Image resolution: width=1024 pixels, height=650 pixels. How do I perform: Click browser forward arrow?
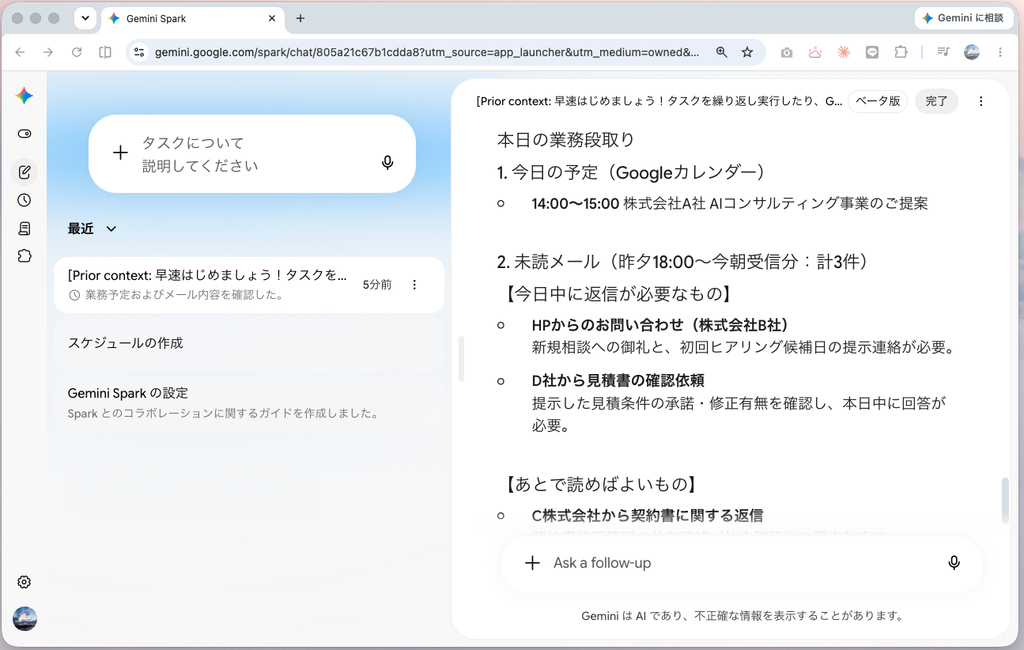[48, 52]
